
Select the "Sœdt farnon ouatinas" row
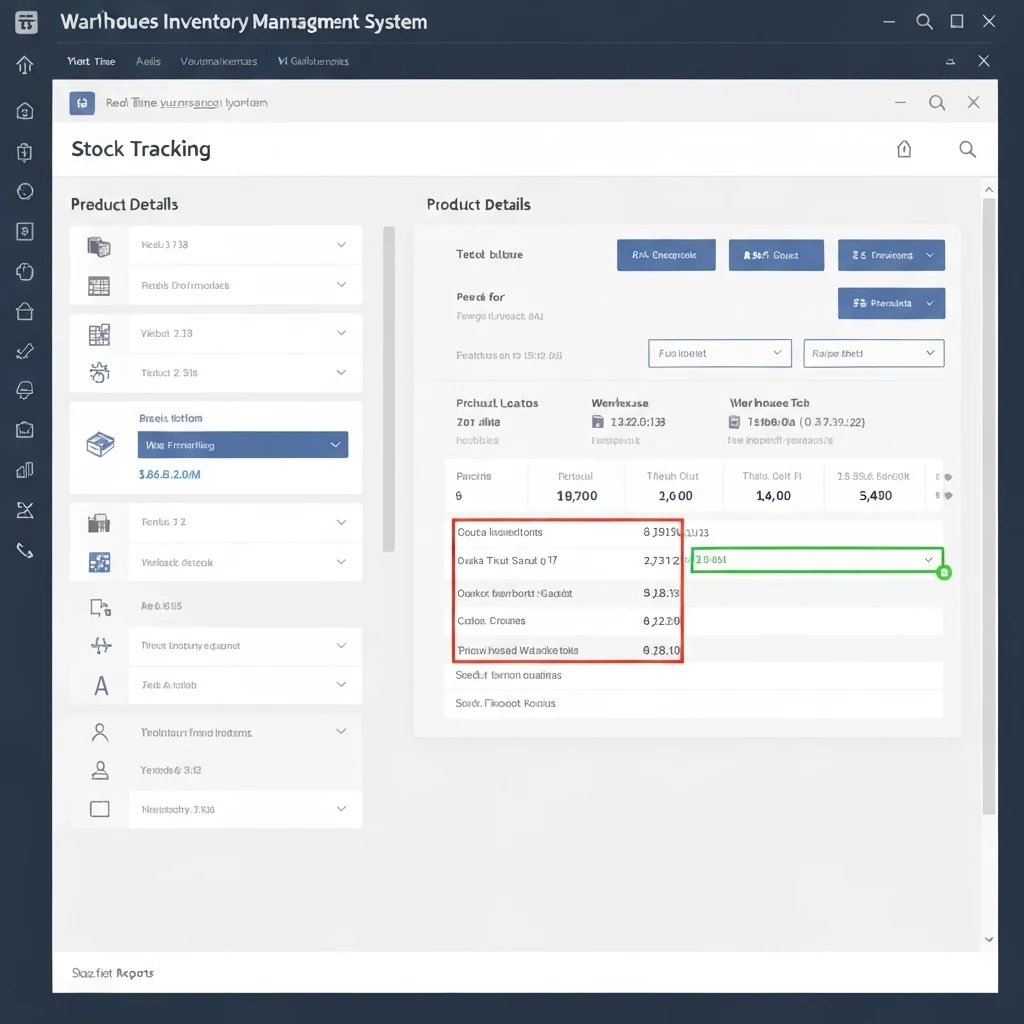click(694, 675)
